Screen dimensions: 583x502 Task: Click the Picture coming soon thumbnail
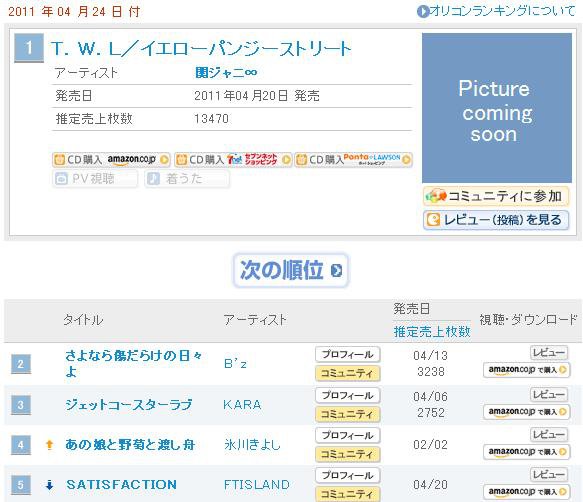tap(497, 108)
